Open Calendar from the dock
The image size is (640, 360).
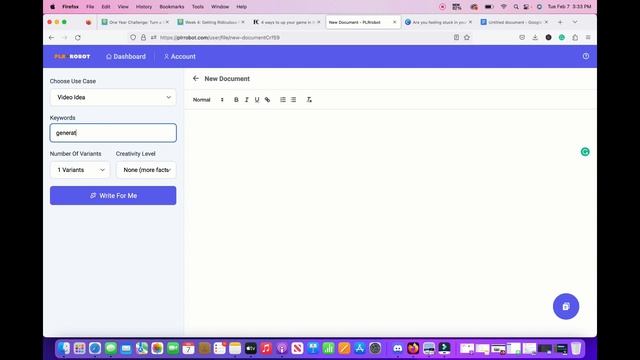pyautogui.click(x=188, y=348)
